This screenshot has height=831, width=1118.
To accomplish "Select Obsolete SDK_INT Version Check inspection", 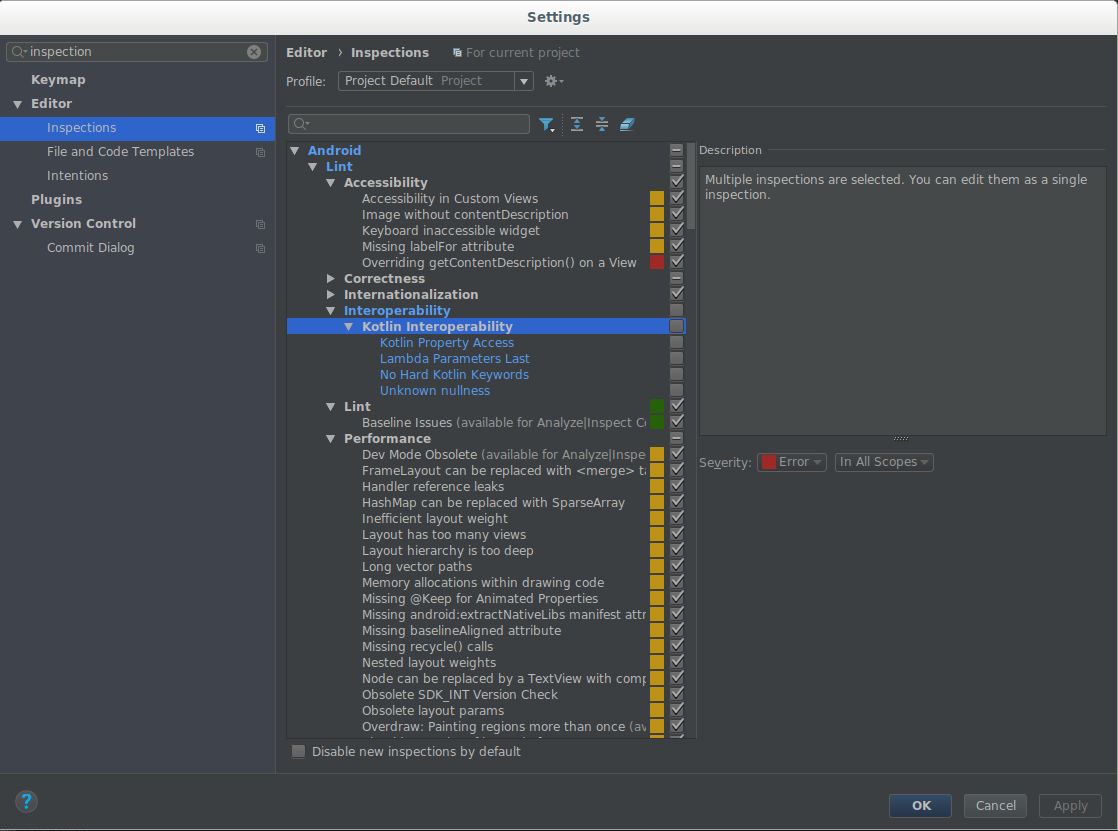I will pyautogui.click(x=459, y=695).
